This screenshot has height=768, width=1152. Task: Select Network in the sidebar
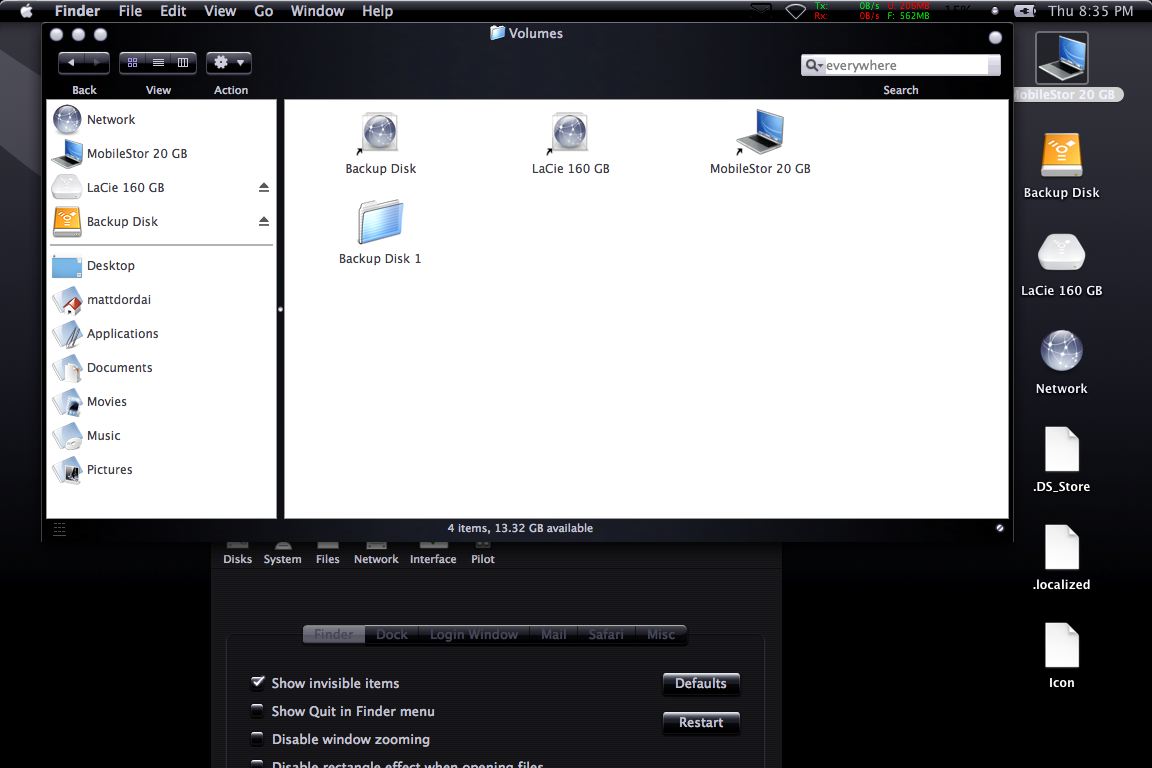point(110,120)
